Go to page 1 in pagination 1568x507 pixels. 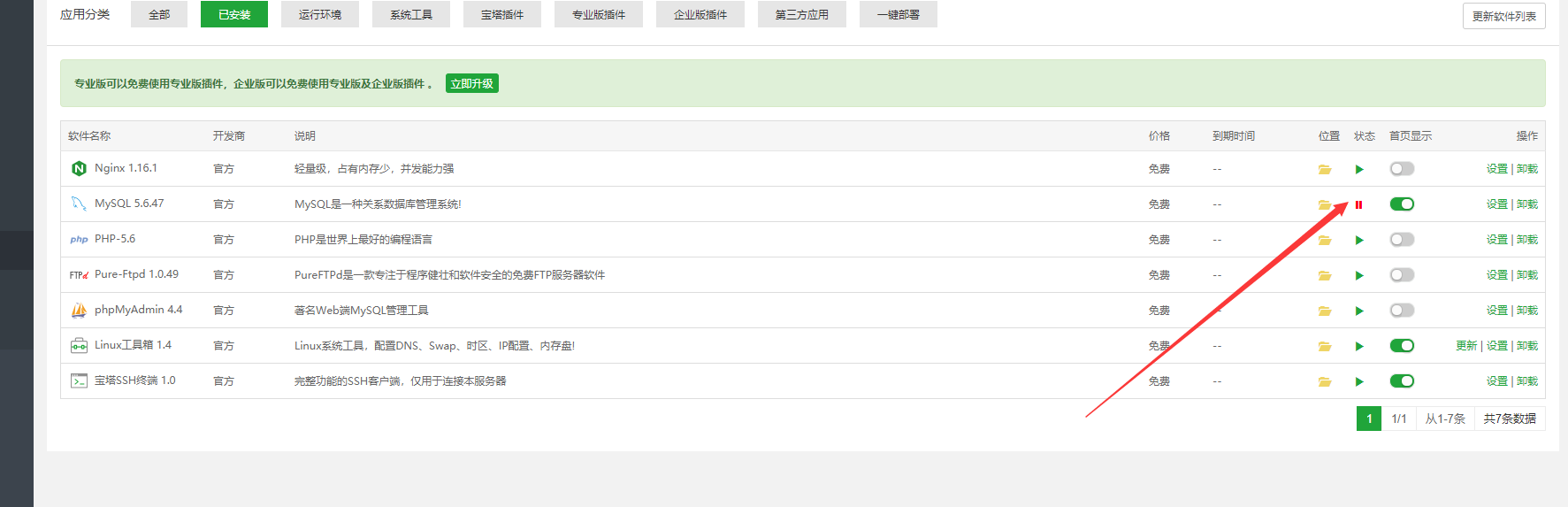[1369, 419]
